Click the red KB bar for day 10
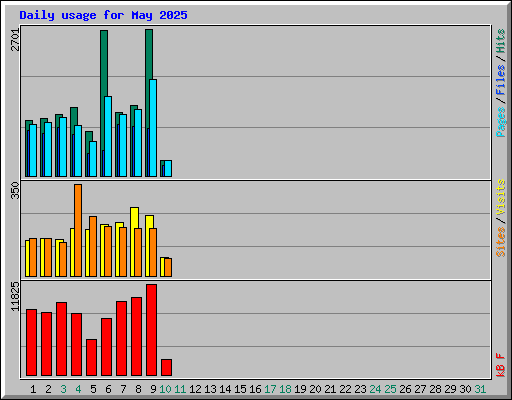This screenshot has width=512, height=400. pos(166,368)
